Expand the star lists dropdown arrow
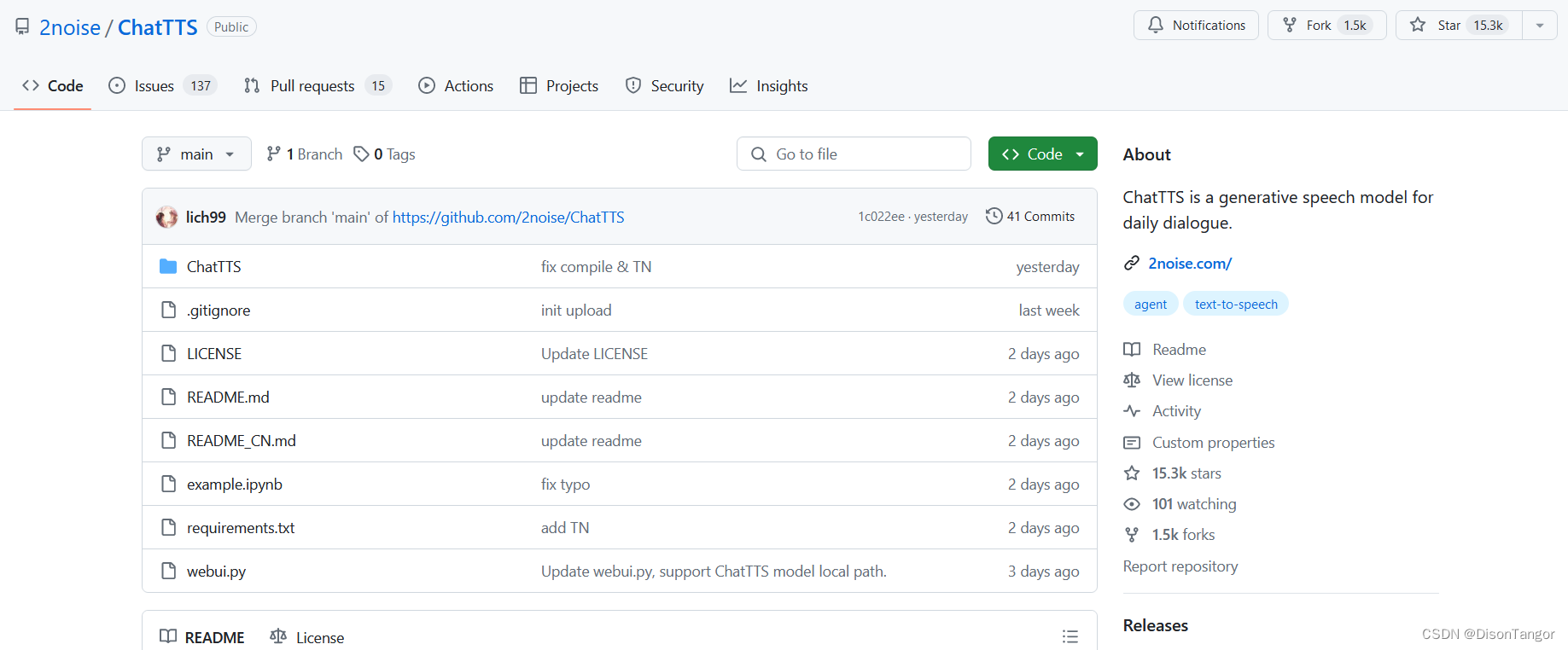This screenshot has height=650, width=1568. click(x=1540, y=26)
